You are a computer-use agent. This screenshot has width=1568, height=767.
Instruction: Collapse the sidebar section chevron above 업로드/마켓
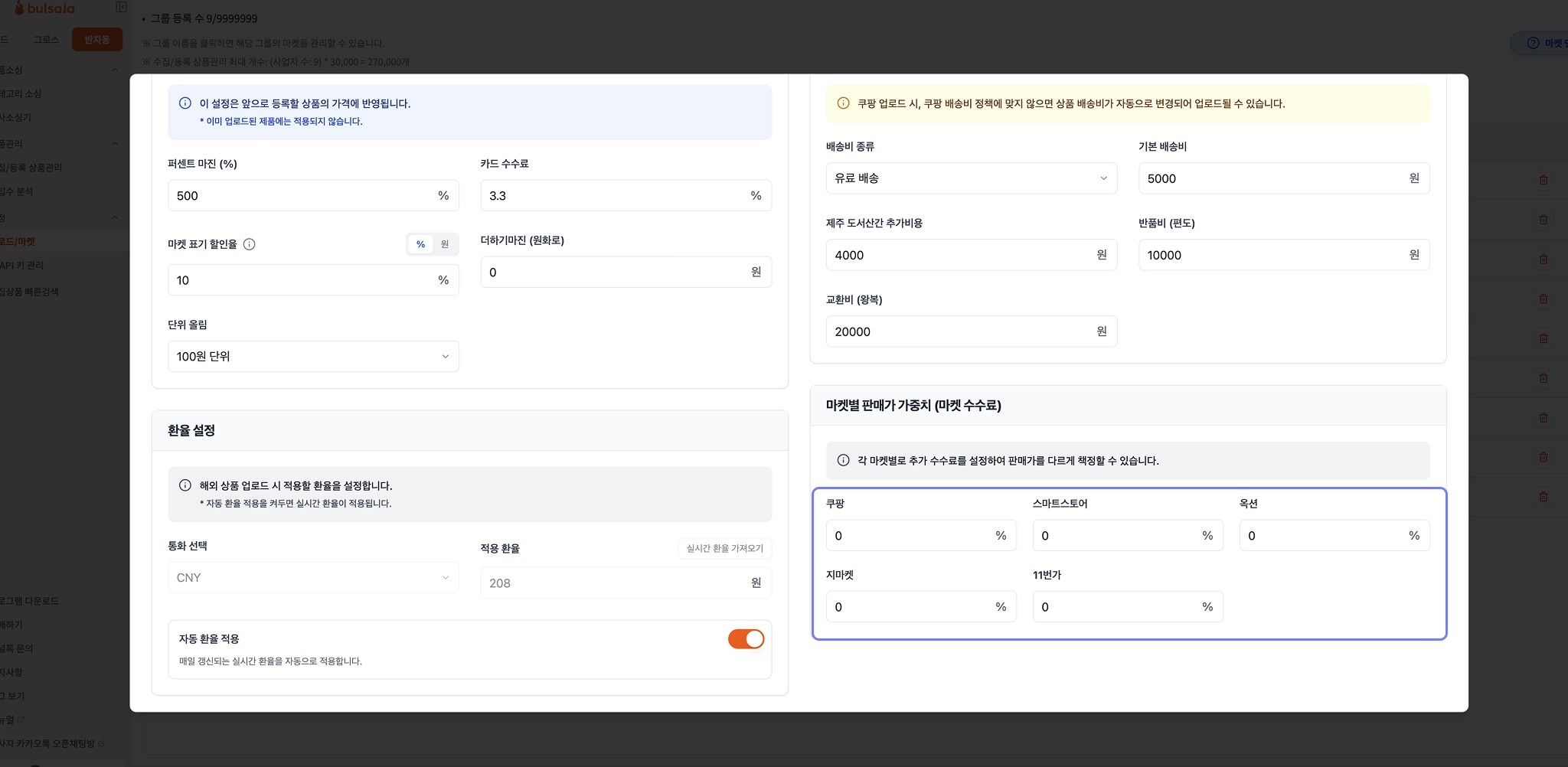(115, 218)
